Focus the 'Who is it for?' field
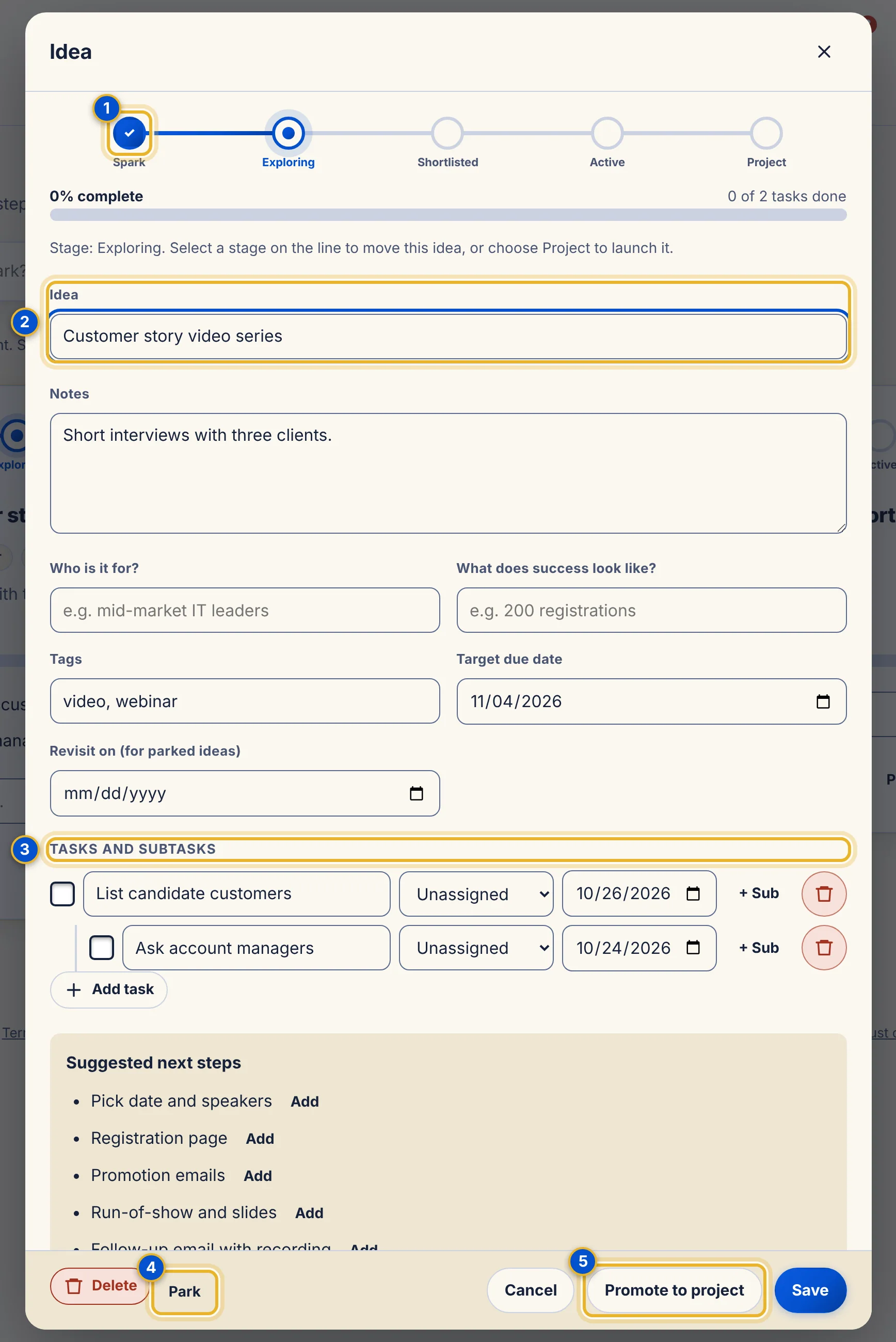The height and width of the screenshot is (1342, 896). tap(245, 610)
